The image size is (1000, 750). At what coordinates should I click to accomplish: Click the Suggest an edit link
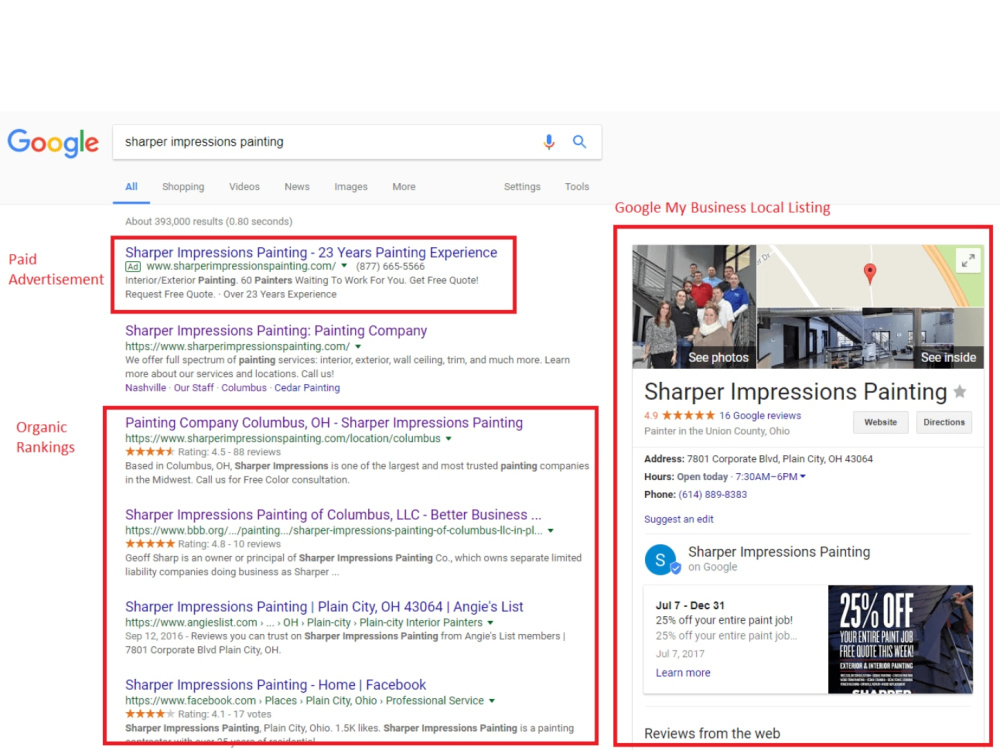point(679,519)
